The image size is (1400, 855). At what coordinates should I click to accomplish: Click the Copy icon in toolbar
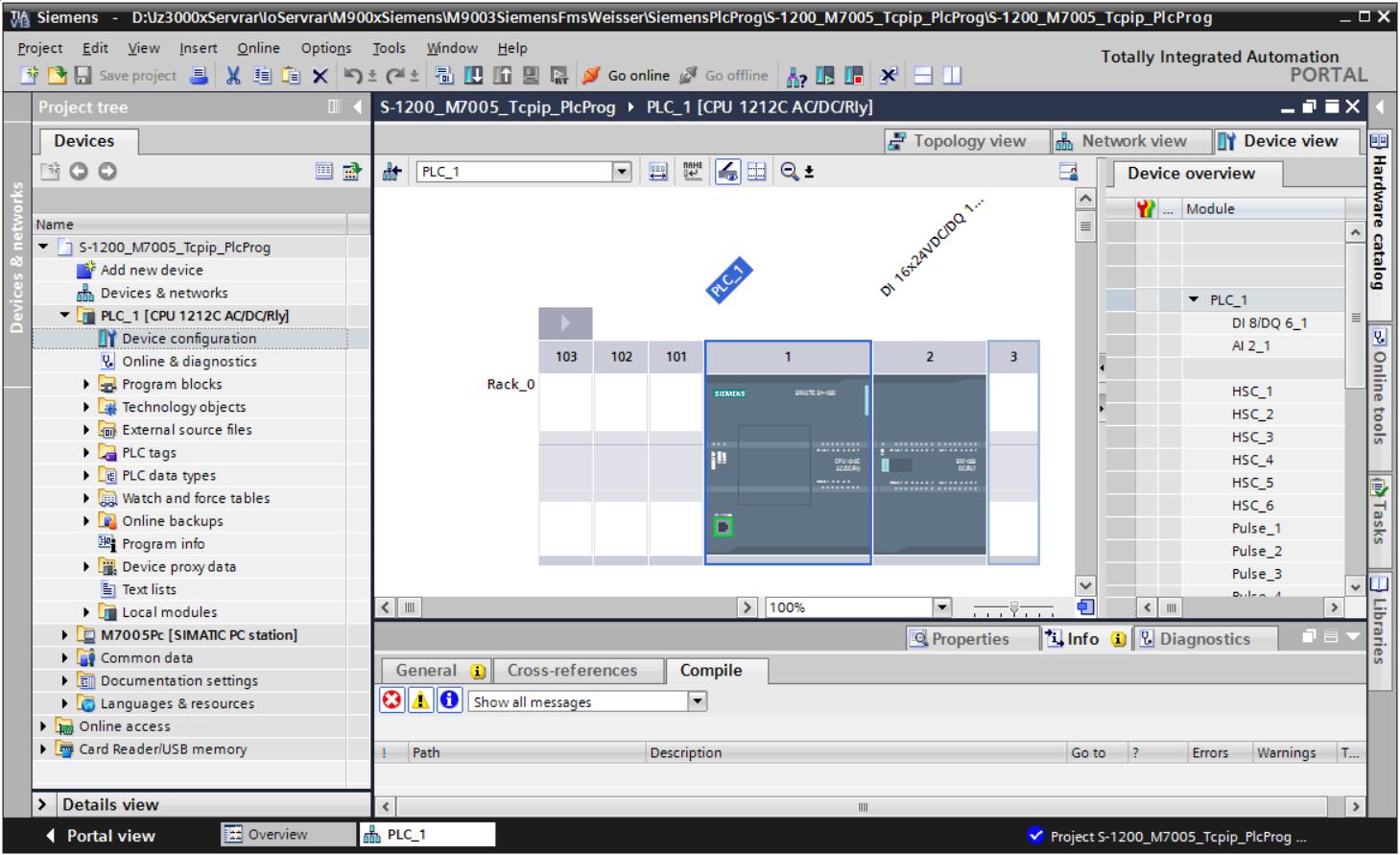[x=262, y=76]
